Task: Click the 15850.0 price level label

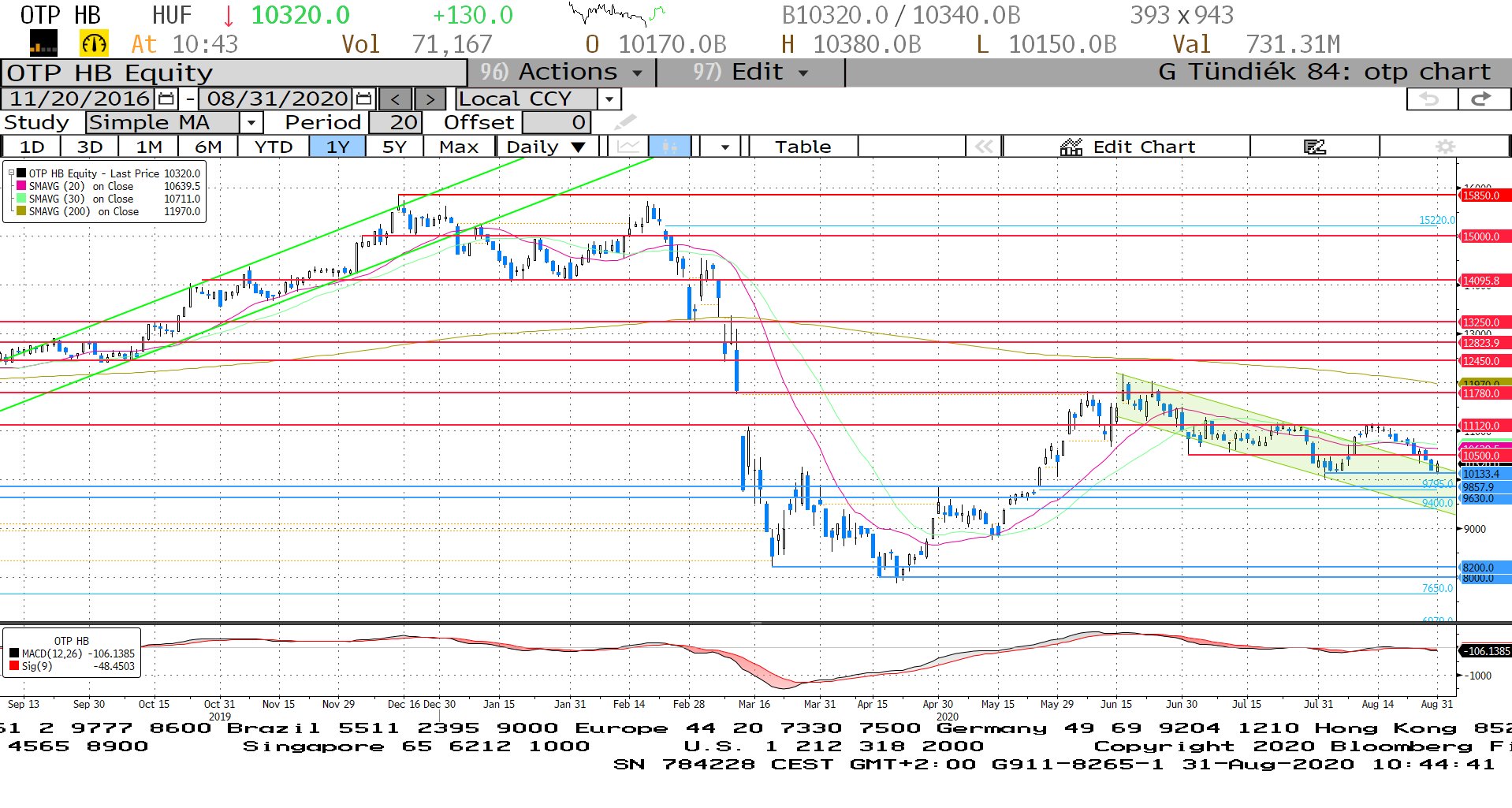Action: point(1485,195)
